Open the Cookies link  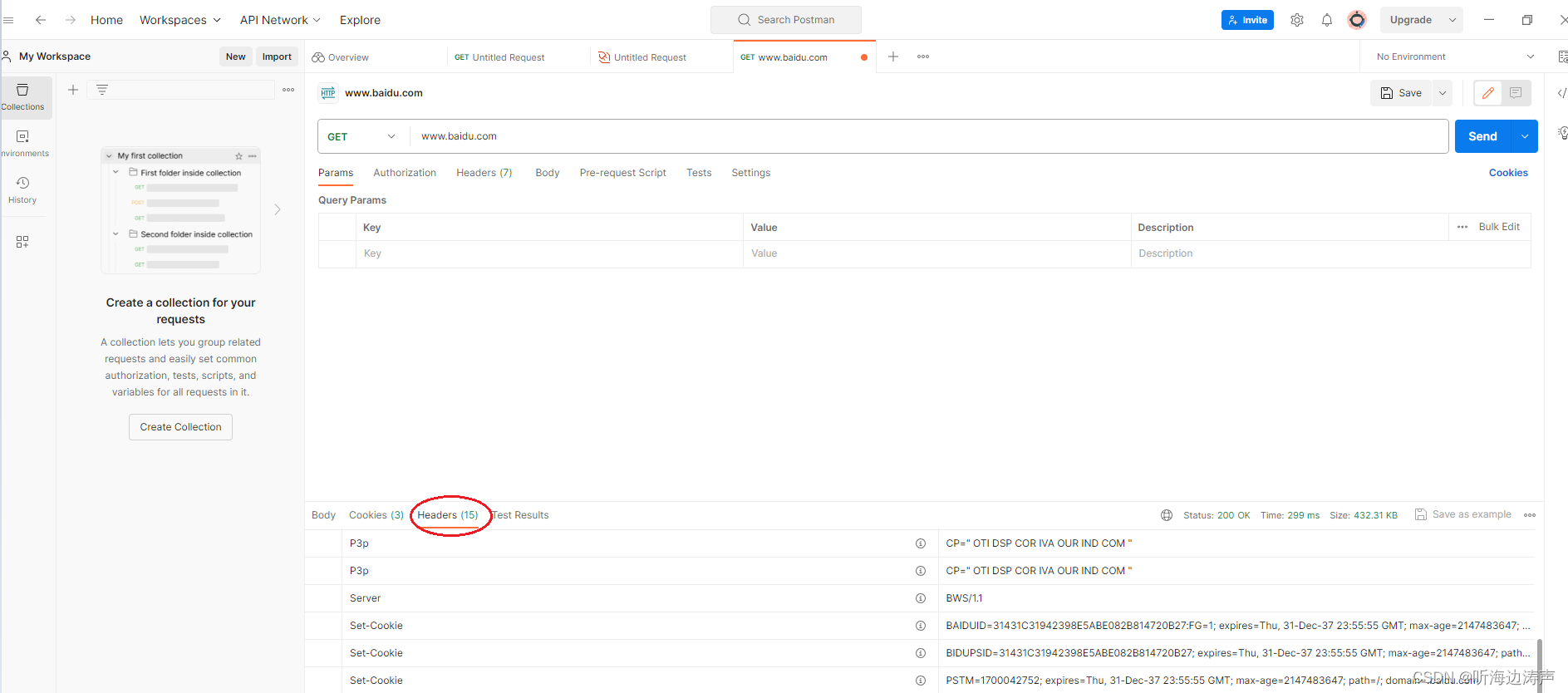click(x=1508, y=173)
